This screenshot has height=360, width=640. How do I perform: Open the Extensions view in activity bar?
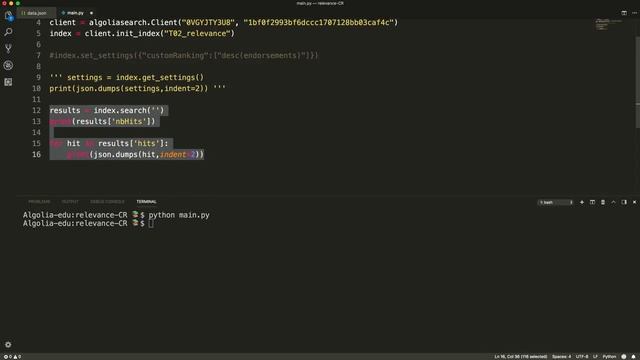pos(8,82)
